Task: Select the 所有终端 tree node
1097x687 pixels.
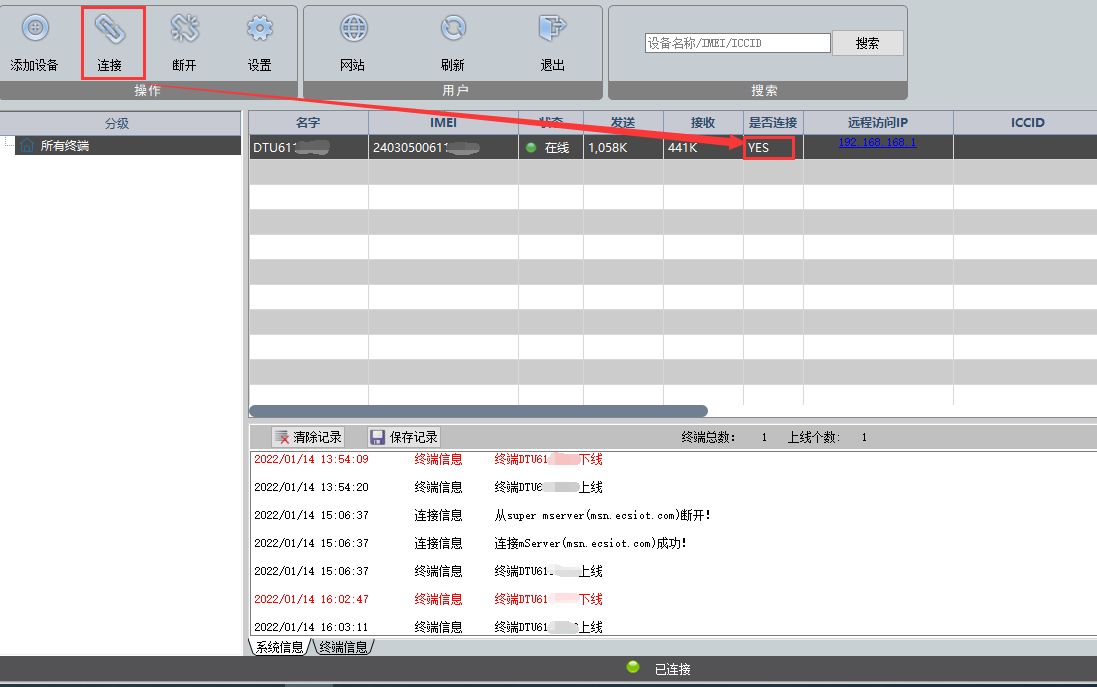Action: pos(127,146)
